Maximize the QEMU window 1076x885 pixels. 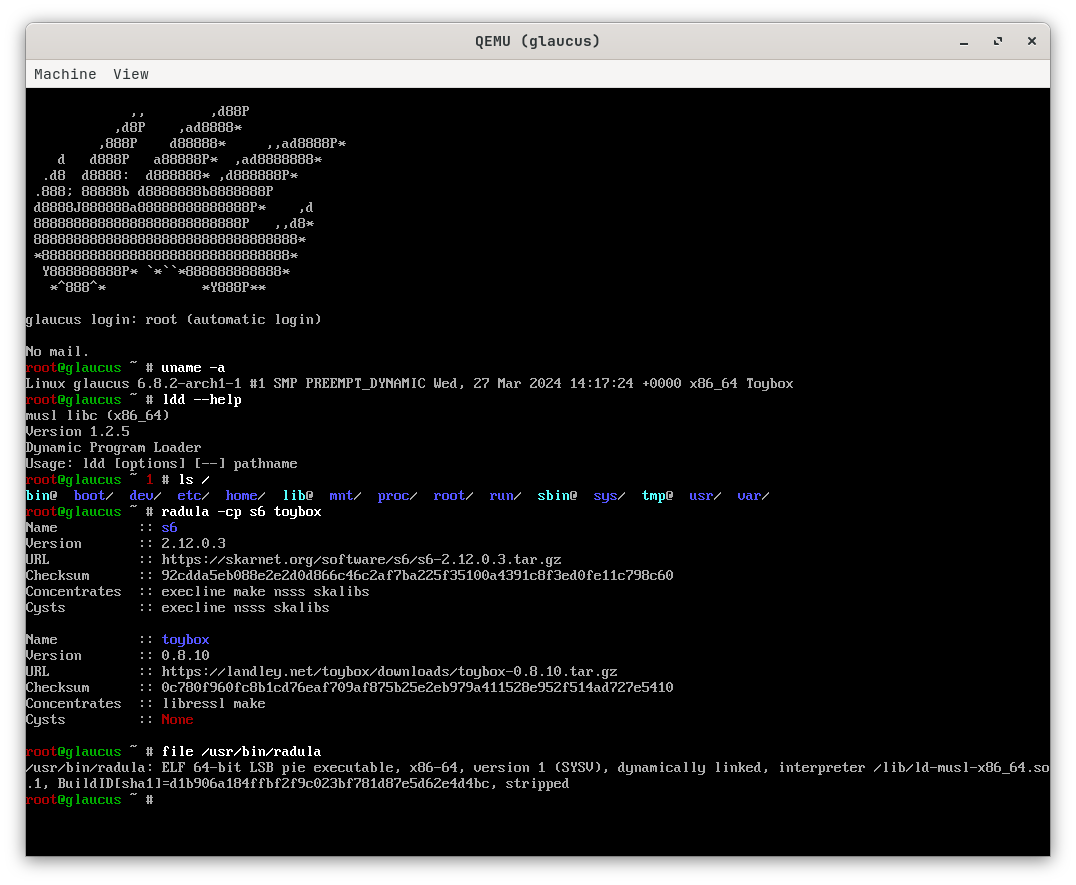pos(998,41)
